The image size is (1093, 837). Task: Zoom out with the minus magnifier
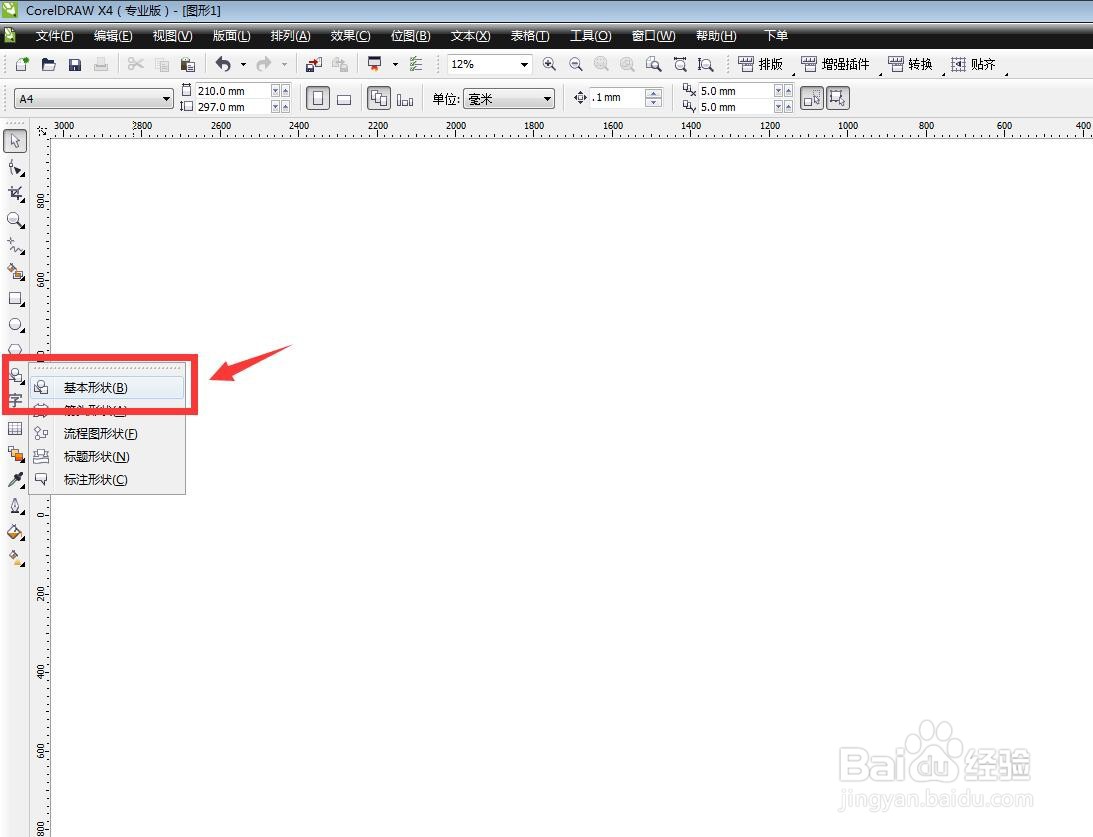575,64
